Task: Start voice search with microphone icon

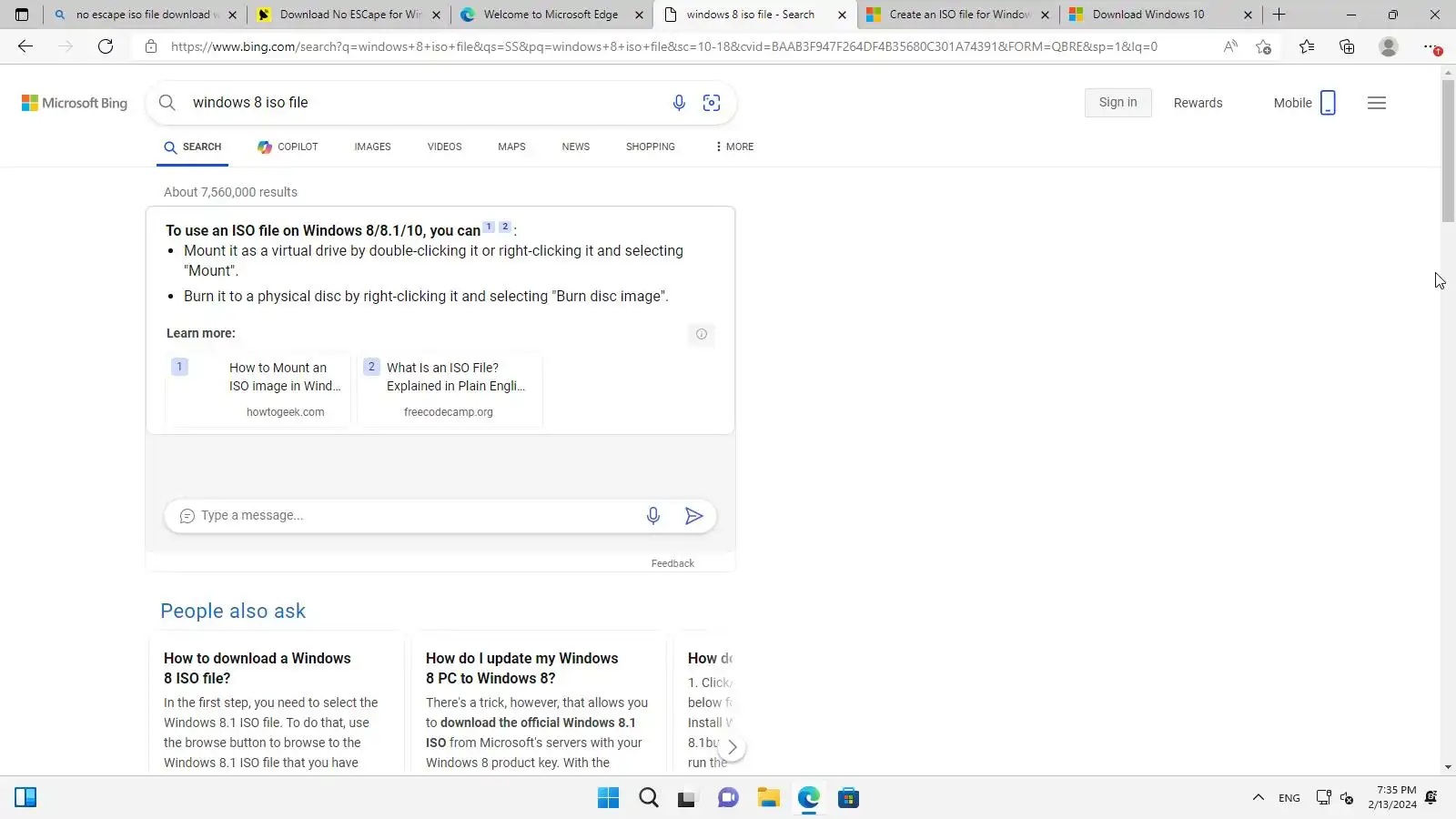Action: tap(679, 103)
